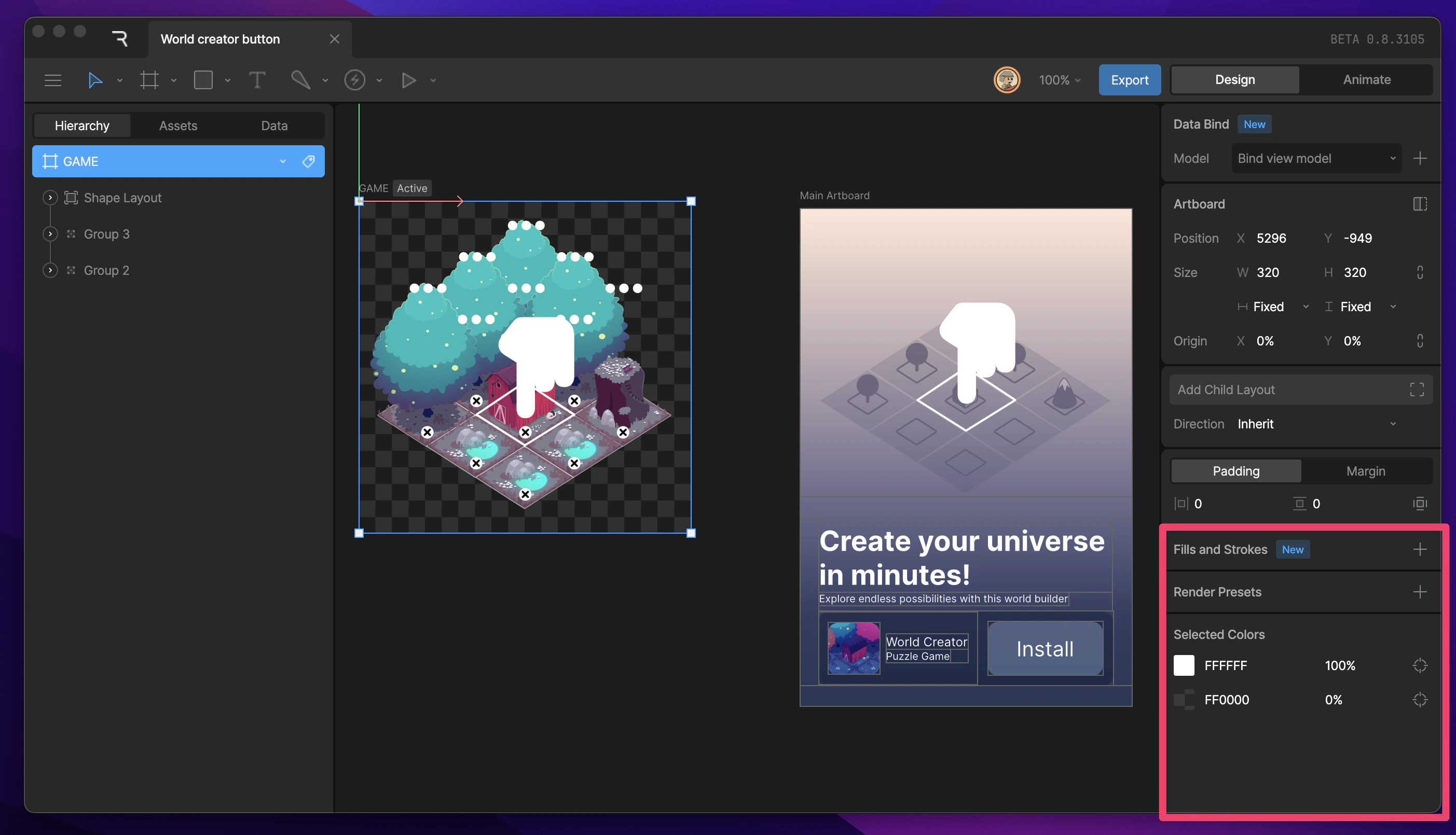Image resolution: width=1456 pixels, height=835 pixels.
Task: Click the Export button
Action: [x=1129, y=80]
